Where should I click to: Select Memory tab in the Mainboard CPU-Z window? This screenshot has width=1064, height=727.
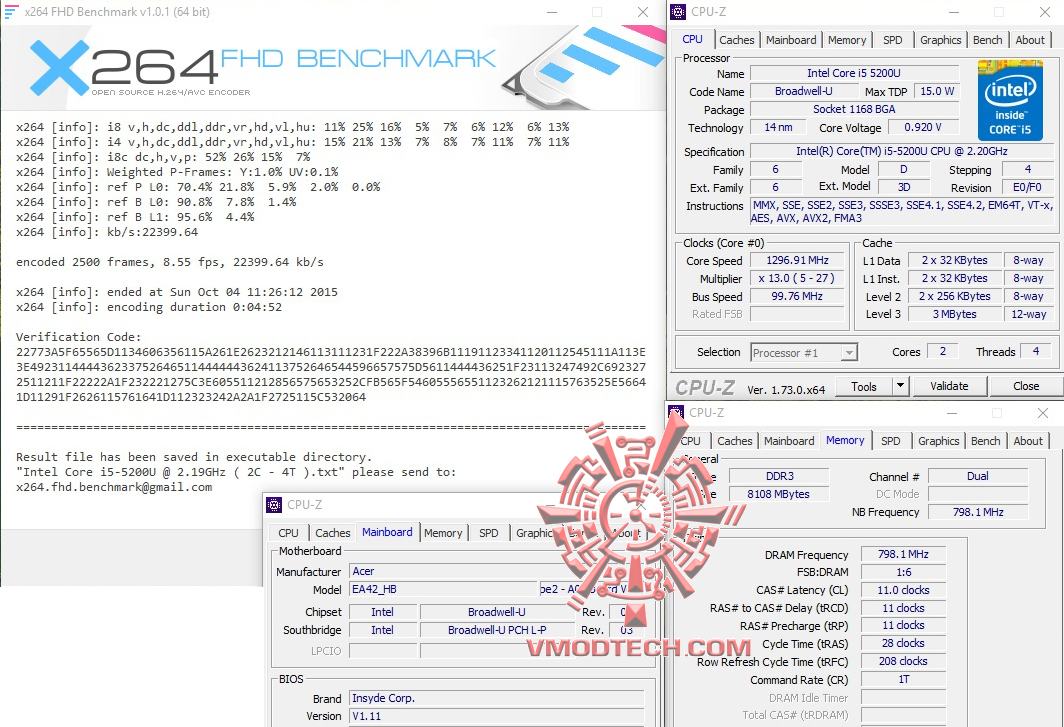443,534
